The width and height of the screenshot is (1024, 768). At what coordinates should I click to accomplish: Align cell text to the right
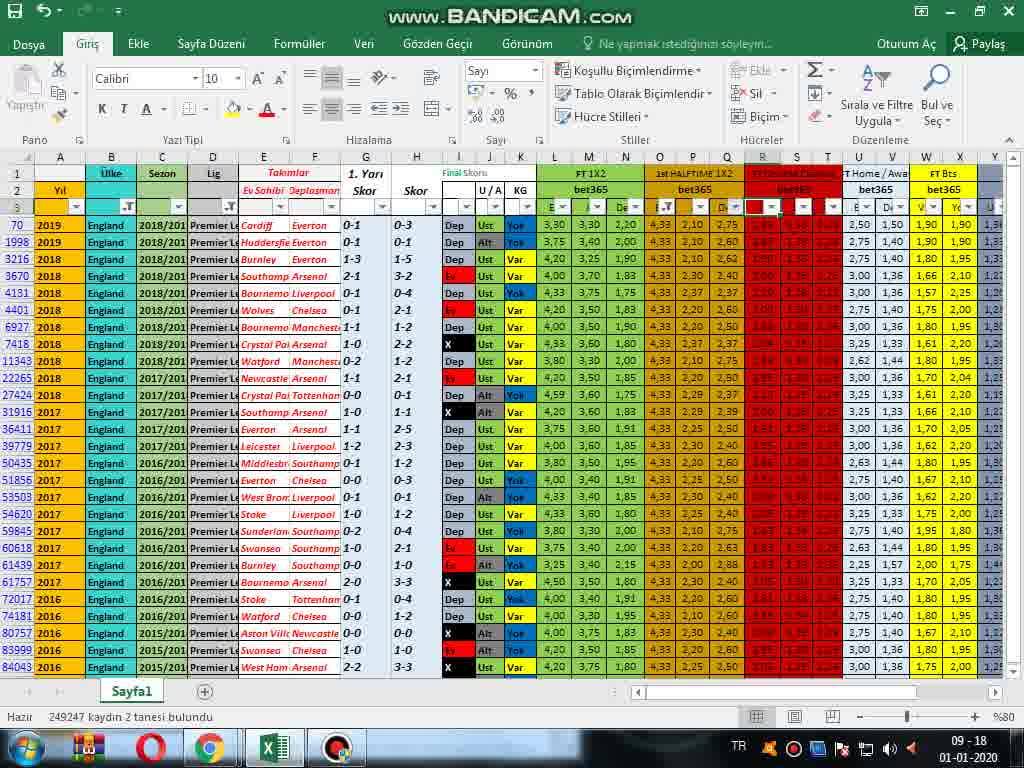coord(353,108)
